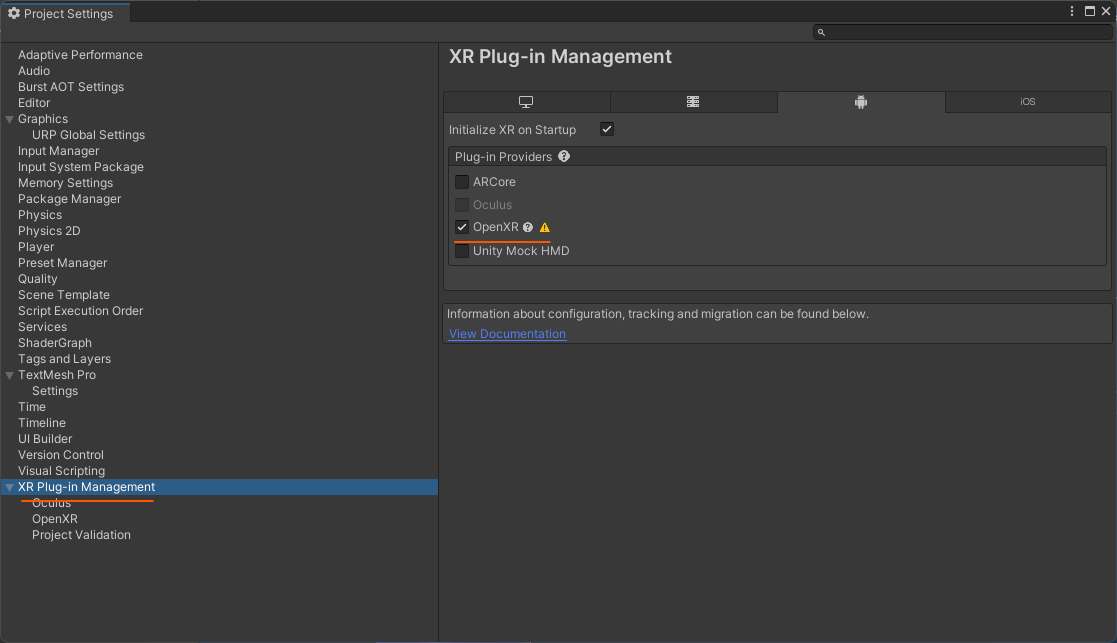Click the Plug-in Providers help icon

564,156
